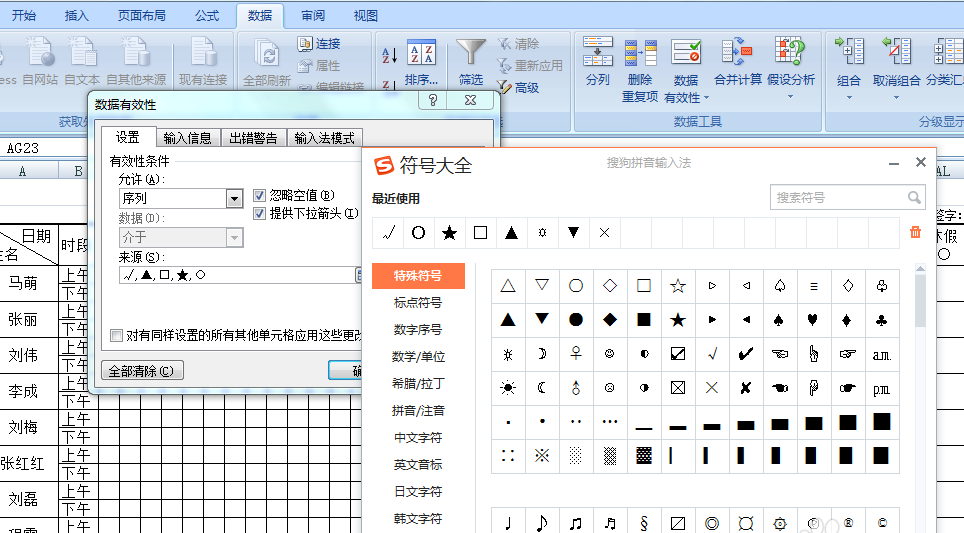Switch to the 开始 (Home) ribbon tab

[x=23, y=15]
